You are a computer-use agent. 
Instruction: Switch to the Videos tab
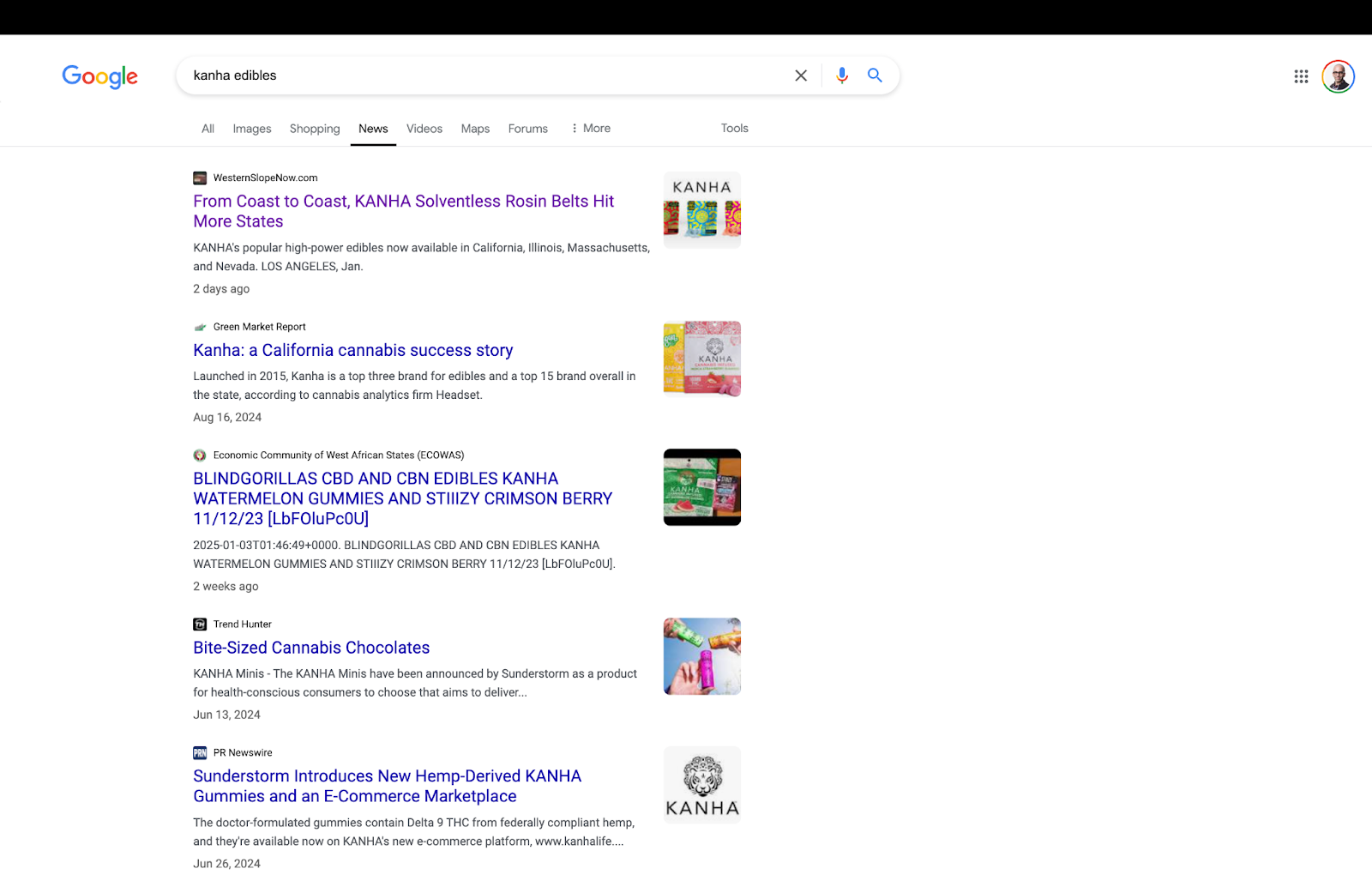click(424, 129)
